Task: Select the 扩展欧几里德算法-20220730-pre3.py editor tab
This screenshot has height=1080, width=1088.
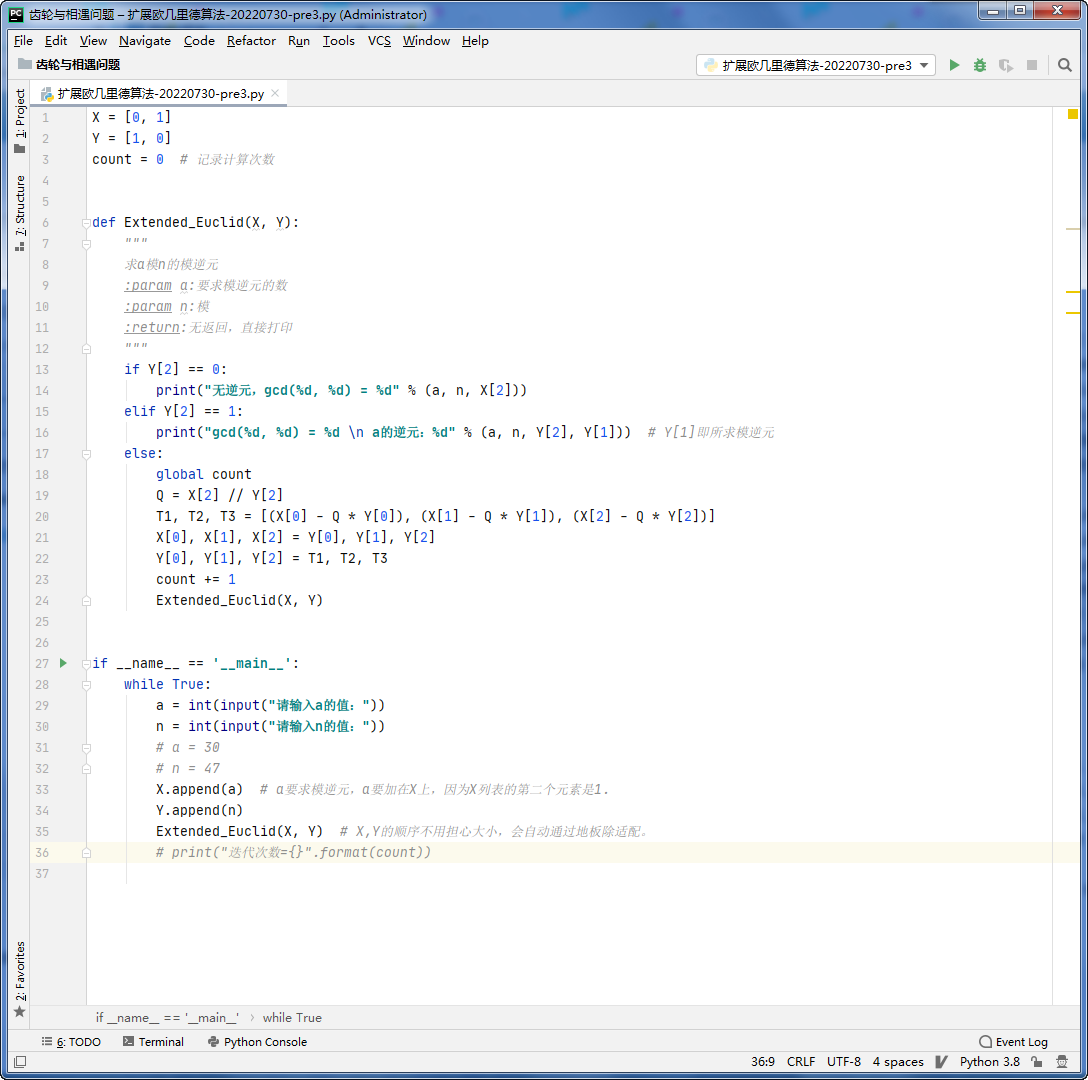Action: point(160,93)
